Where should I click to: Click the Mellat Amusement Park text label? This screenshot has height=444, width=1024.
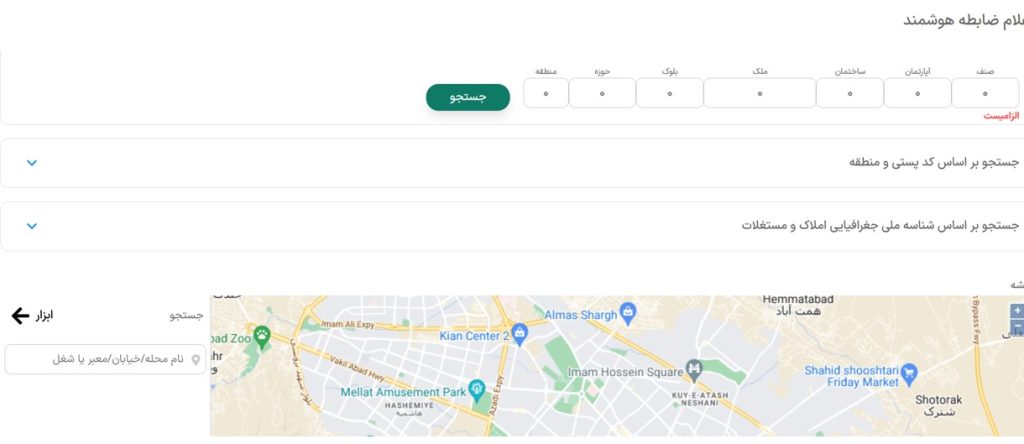point(404,392)
